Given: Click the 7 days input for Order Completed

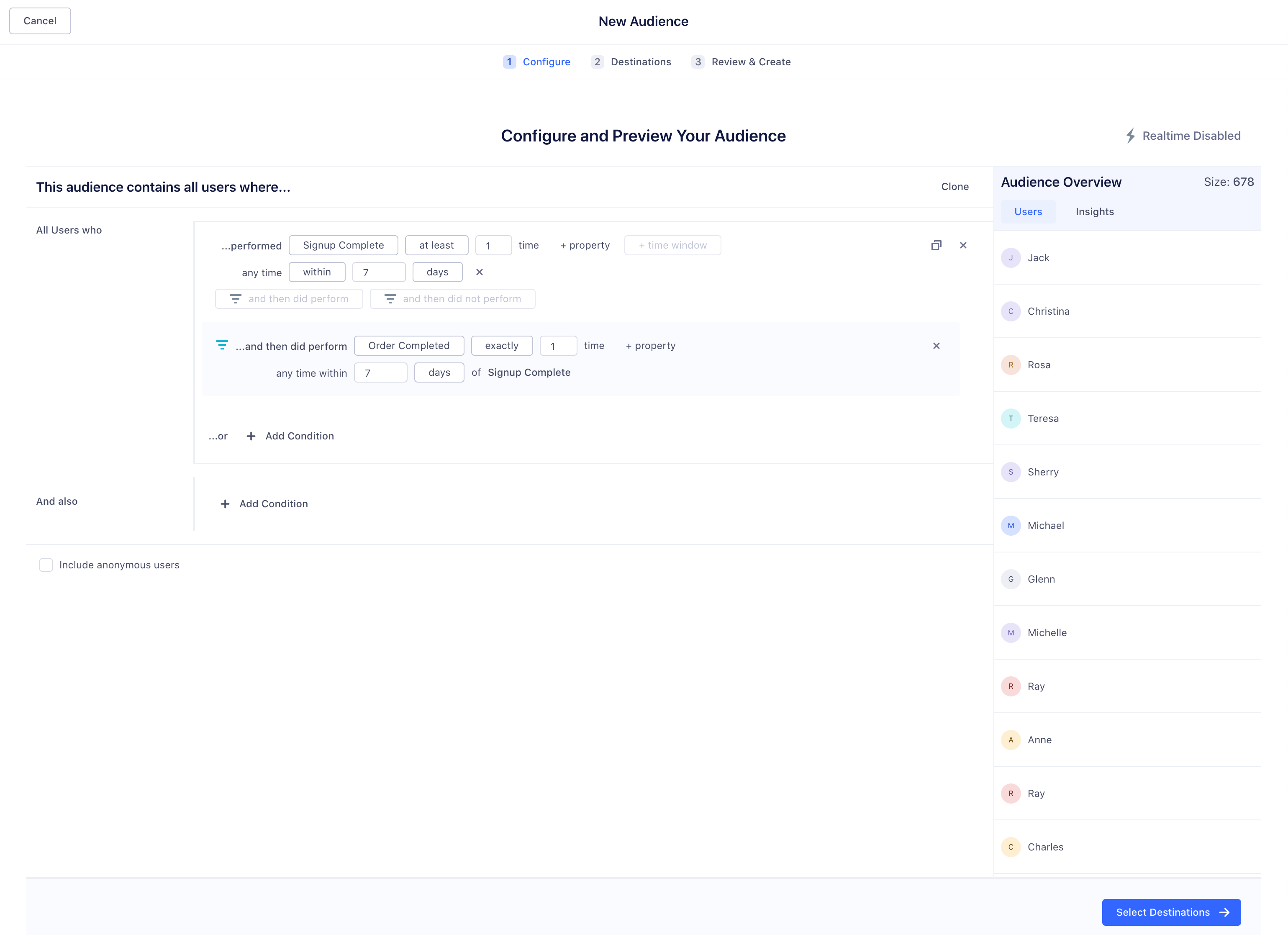Looking at the screenshot, I should point(380,372).
